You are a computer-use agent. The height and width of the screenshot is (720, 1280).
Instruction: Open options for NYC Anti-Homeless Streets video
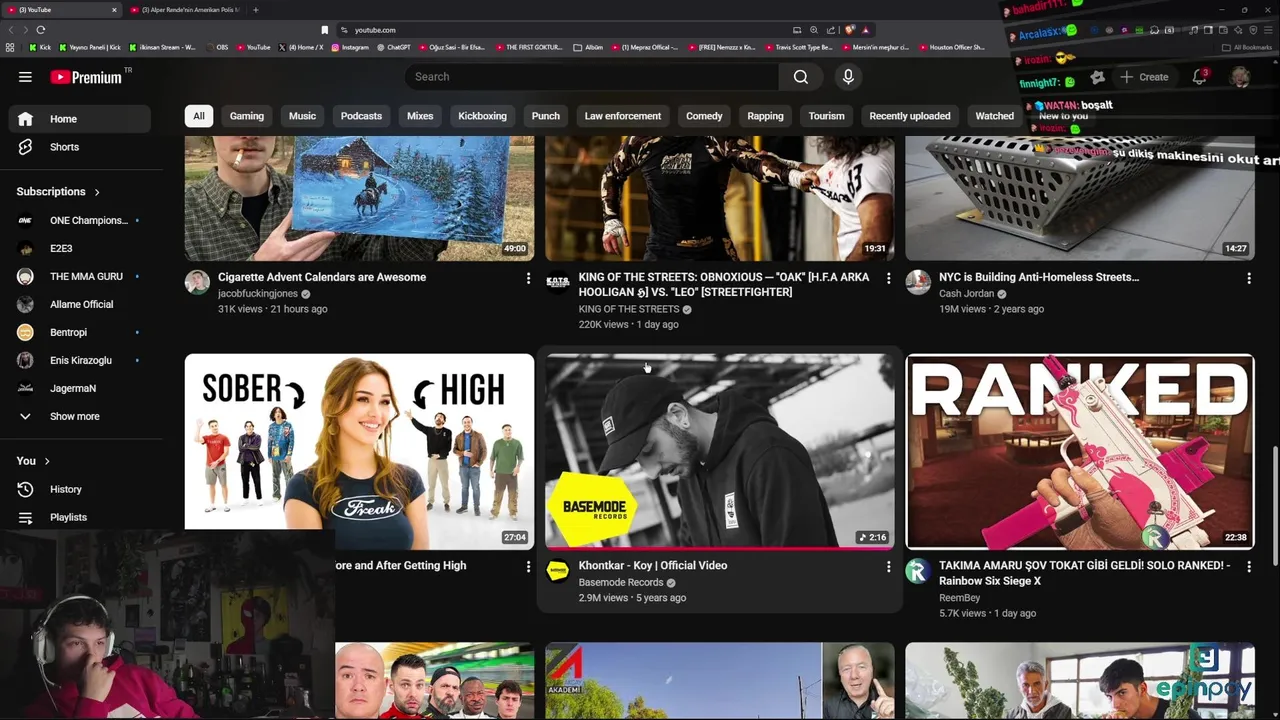1248,278
